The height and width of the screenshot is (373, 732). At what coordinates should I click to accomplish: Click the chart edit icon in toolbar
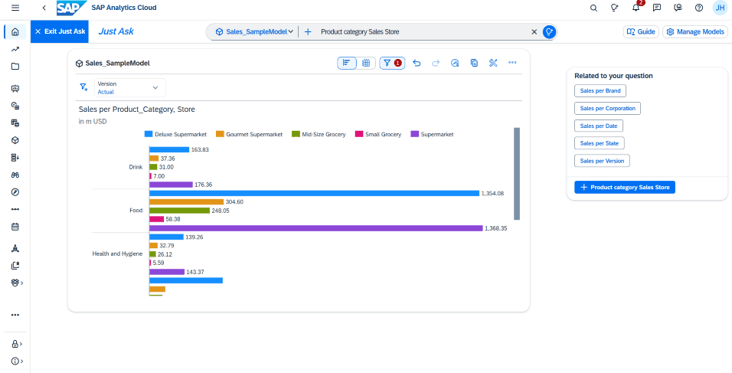[x=455, y=63]
